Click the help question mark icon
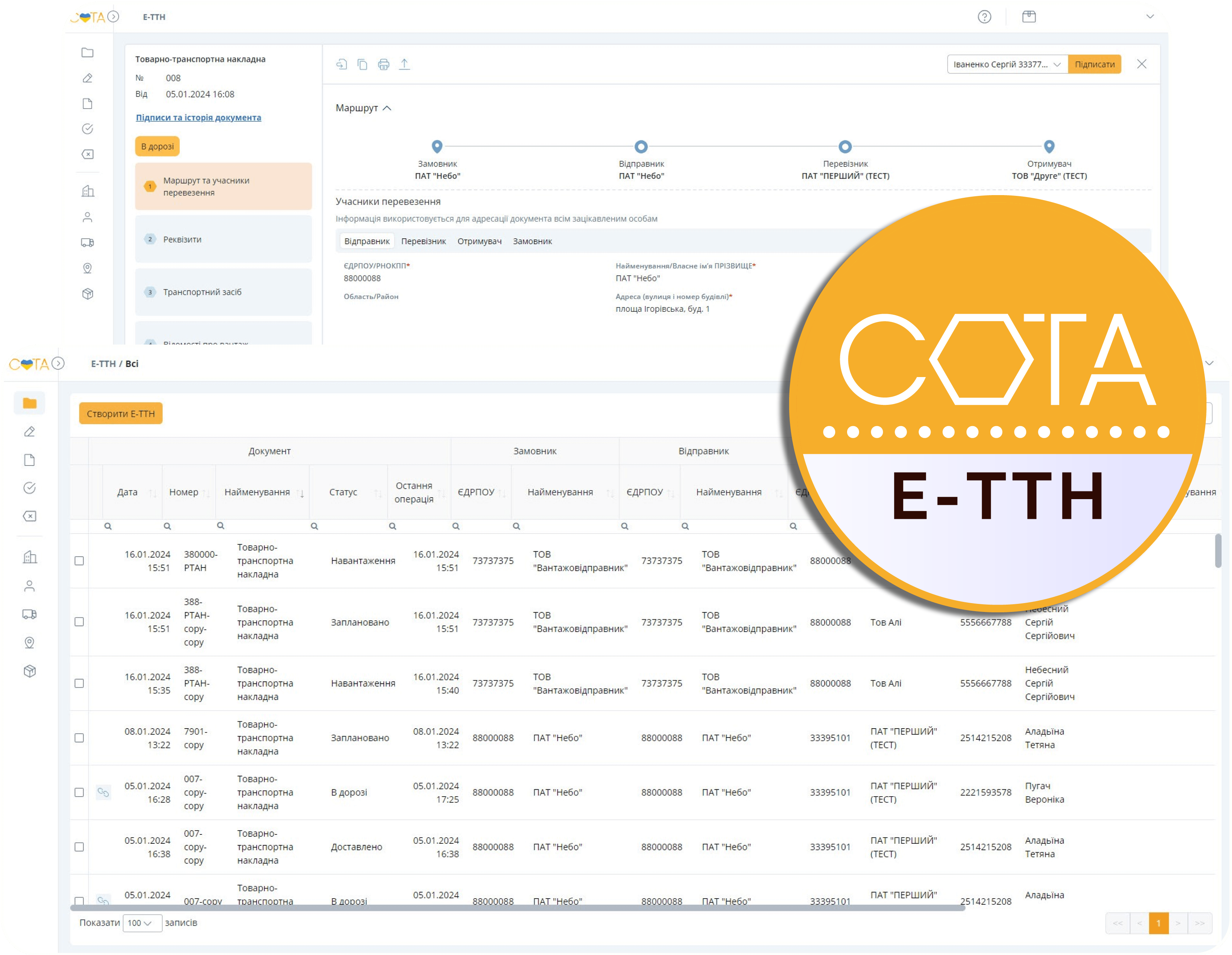The image size is (1232, 955). tap(984, 17)
